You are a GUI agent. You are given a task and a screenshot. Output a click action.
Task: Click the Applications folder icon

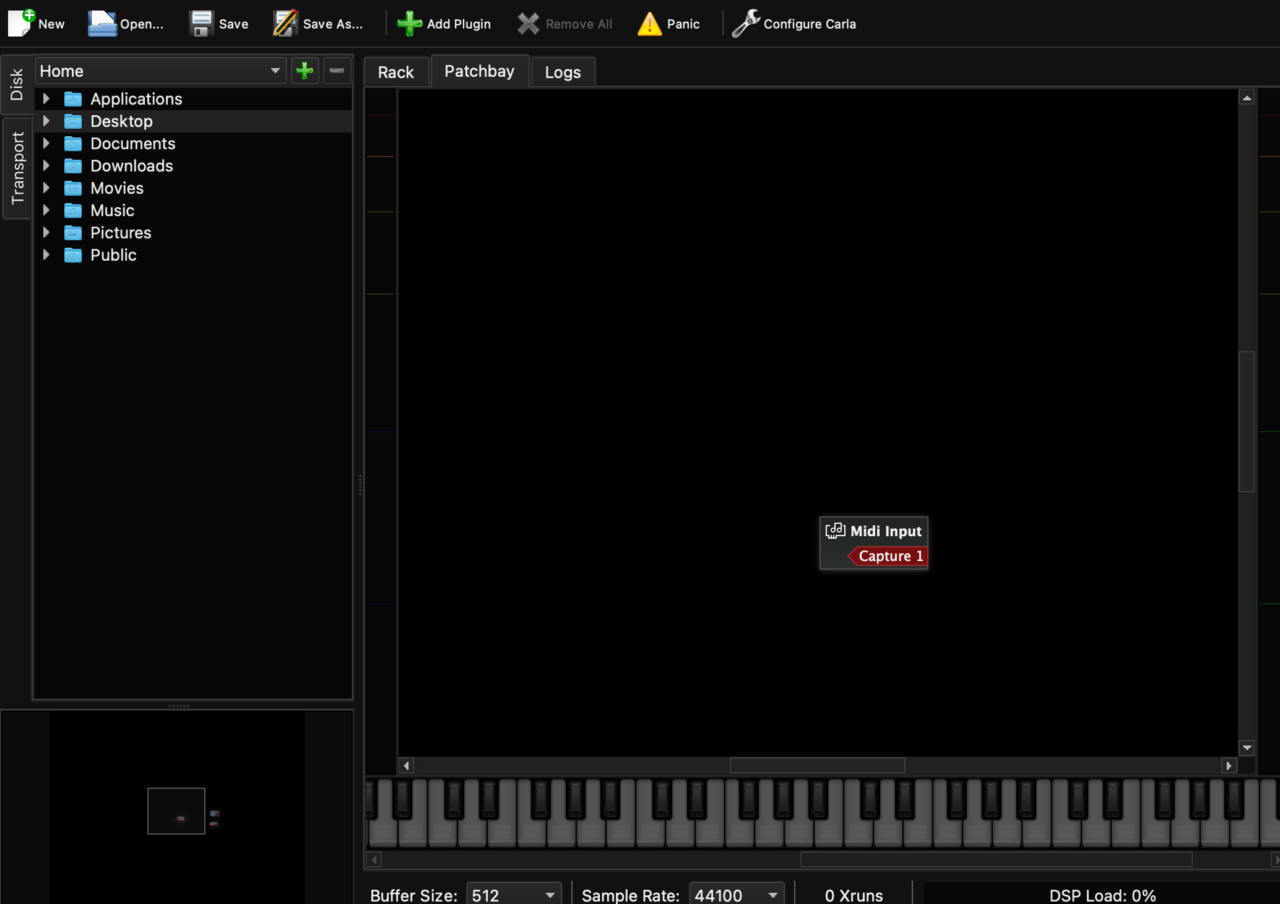pos(73,99)
